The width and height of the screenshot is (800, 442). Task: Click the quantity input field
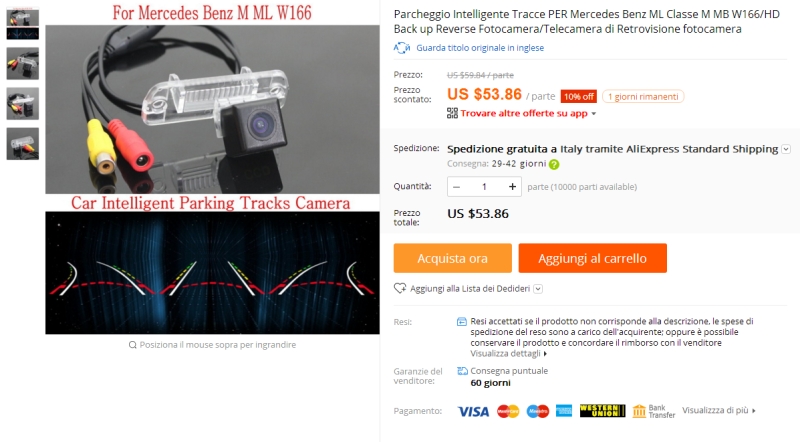point(484,187)
